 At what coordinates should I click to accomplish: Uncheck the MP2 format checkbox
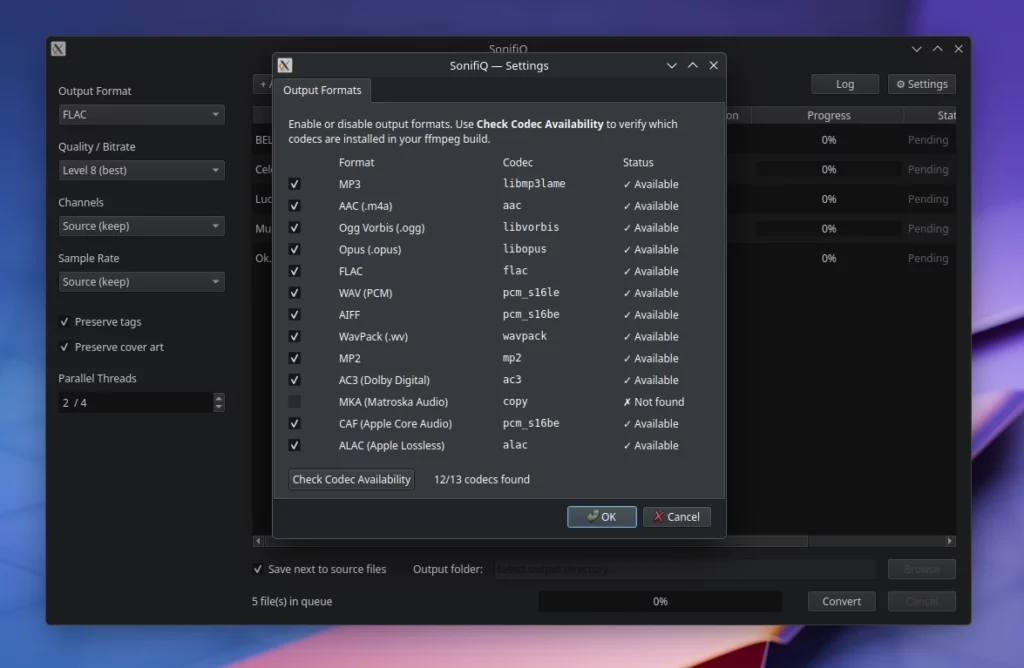295,358
